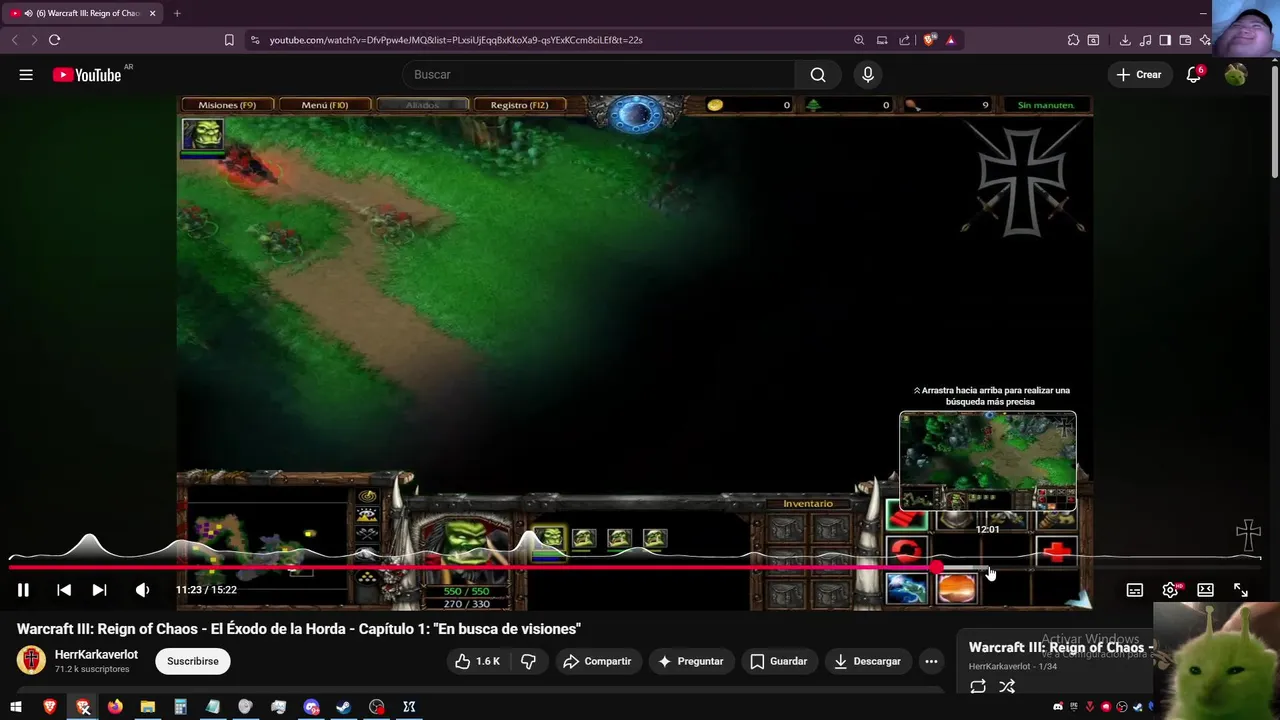
Task: Click the address bar URL
Action: 456,40
